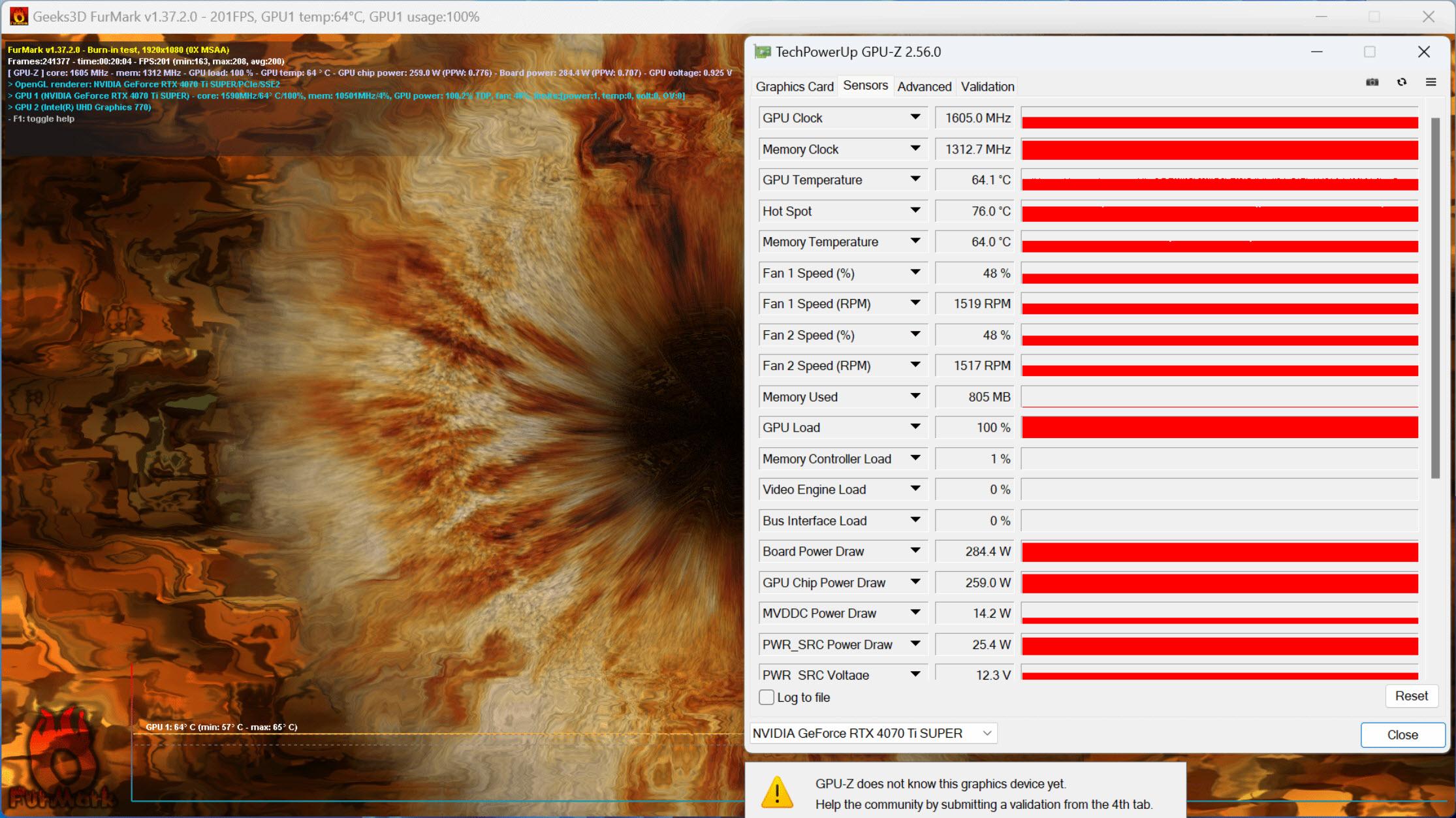Click the Sensors tab in GPU-Z

click(865, 86)
